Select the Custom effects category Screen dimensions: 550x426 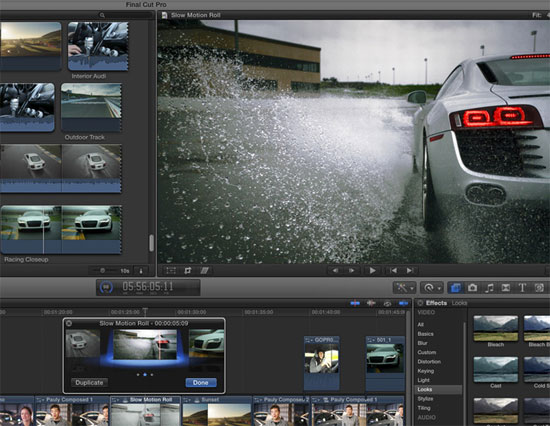(427, 352)
